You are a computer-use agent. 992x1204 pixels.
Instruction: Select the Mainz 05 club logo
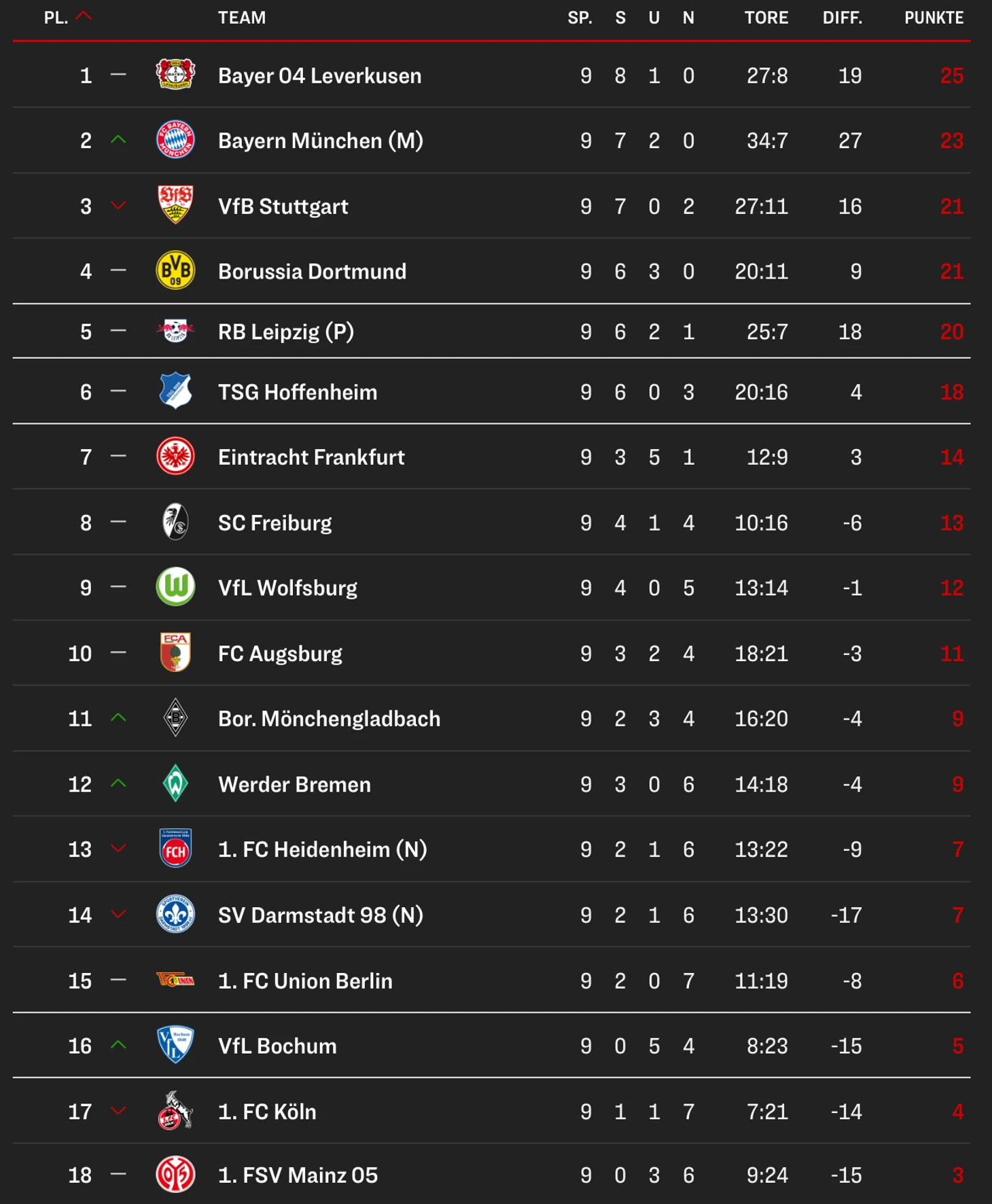pyautogui.click(x=175, y=1174)
